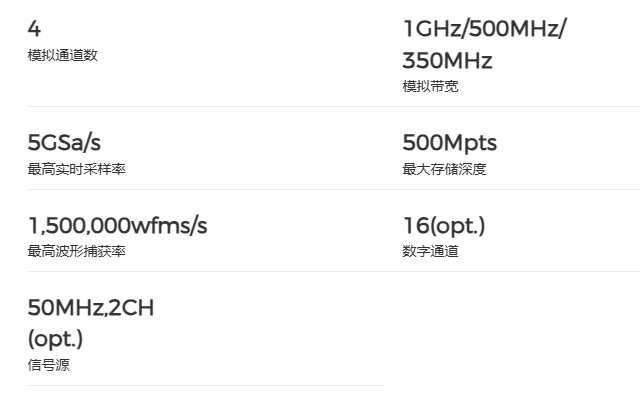Click the divider line below 信号源
Image resolution: width=640 pixels, height=400 pixels.
[x=205, y=385]
